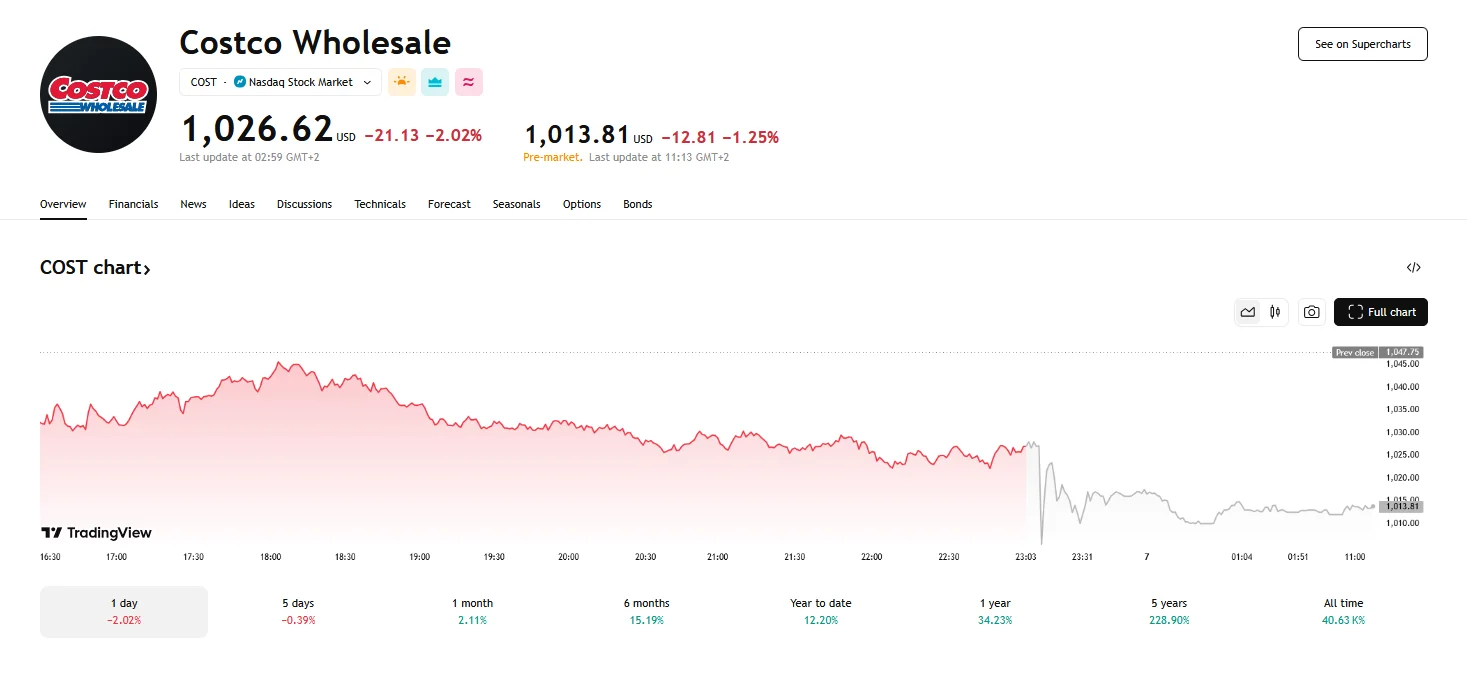Viewport: 1467px width, 673px height.
Task: Click the TradingView watermark logo
Action: pyautogui.click(x=97, y=533)
